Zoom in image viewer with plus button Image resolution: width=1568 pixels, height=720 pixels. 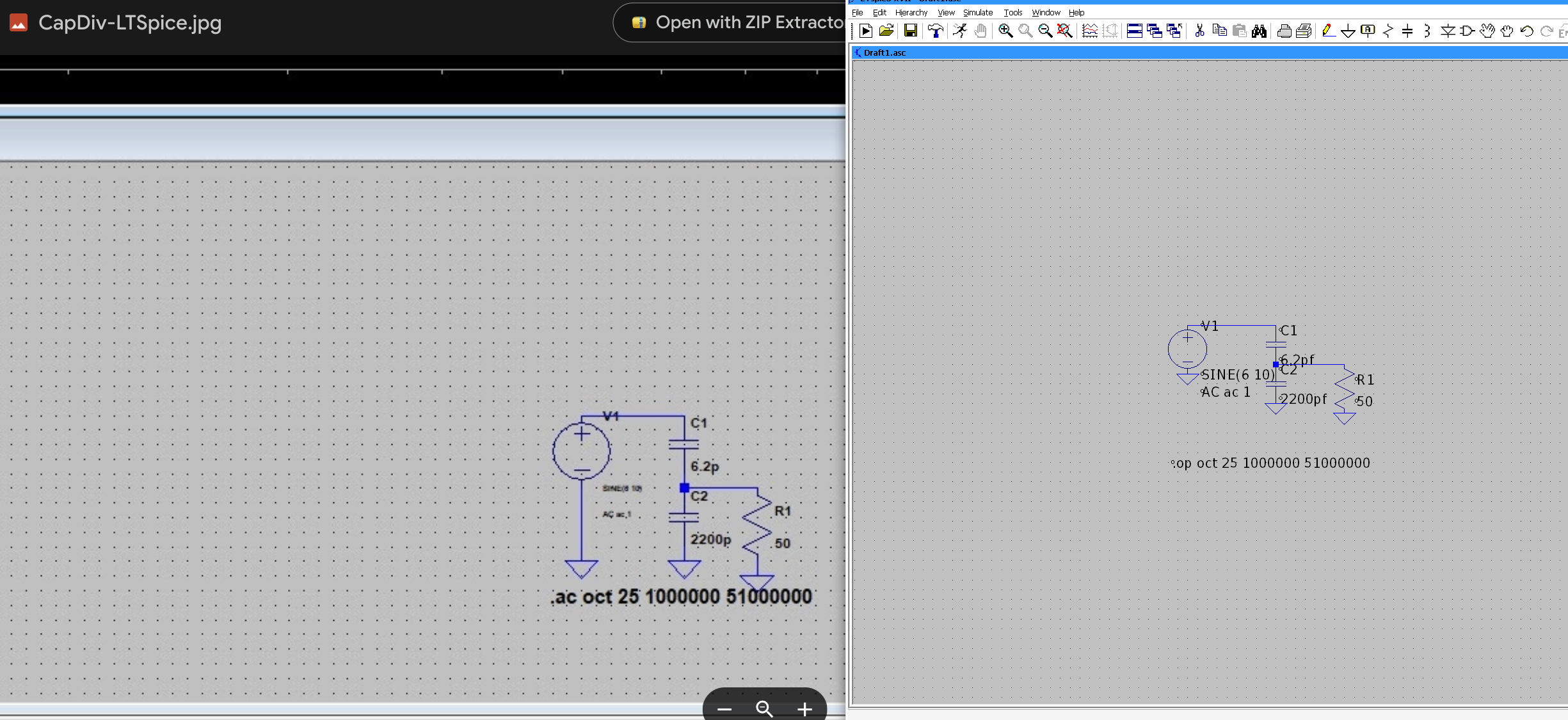[x=804, y=708]
